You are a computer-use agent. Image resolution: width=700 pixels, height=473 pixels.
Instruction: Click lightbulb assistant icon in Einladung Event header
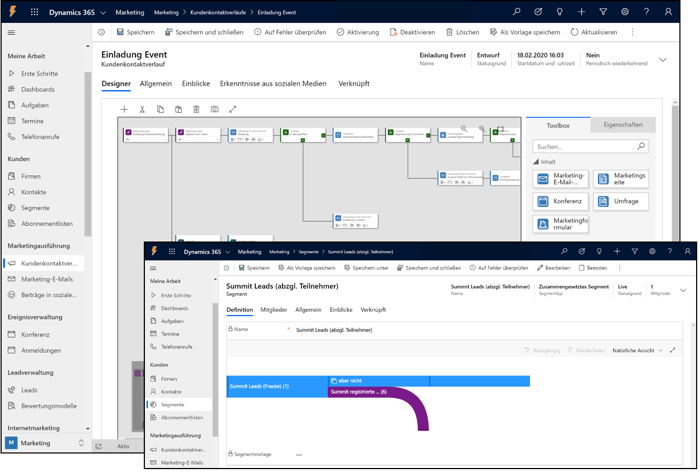tap(559, 12)
